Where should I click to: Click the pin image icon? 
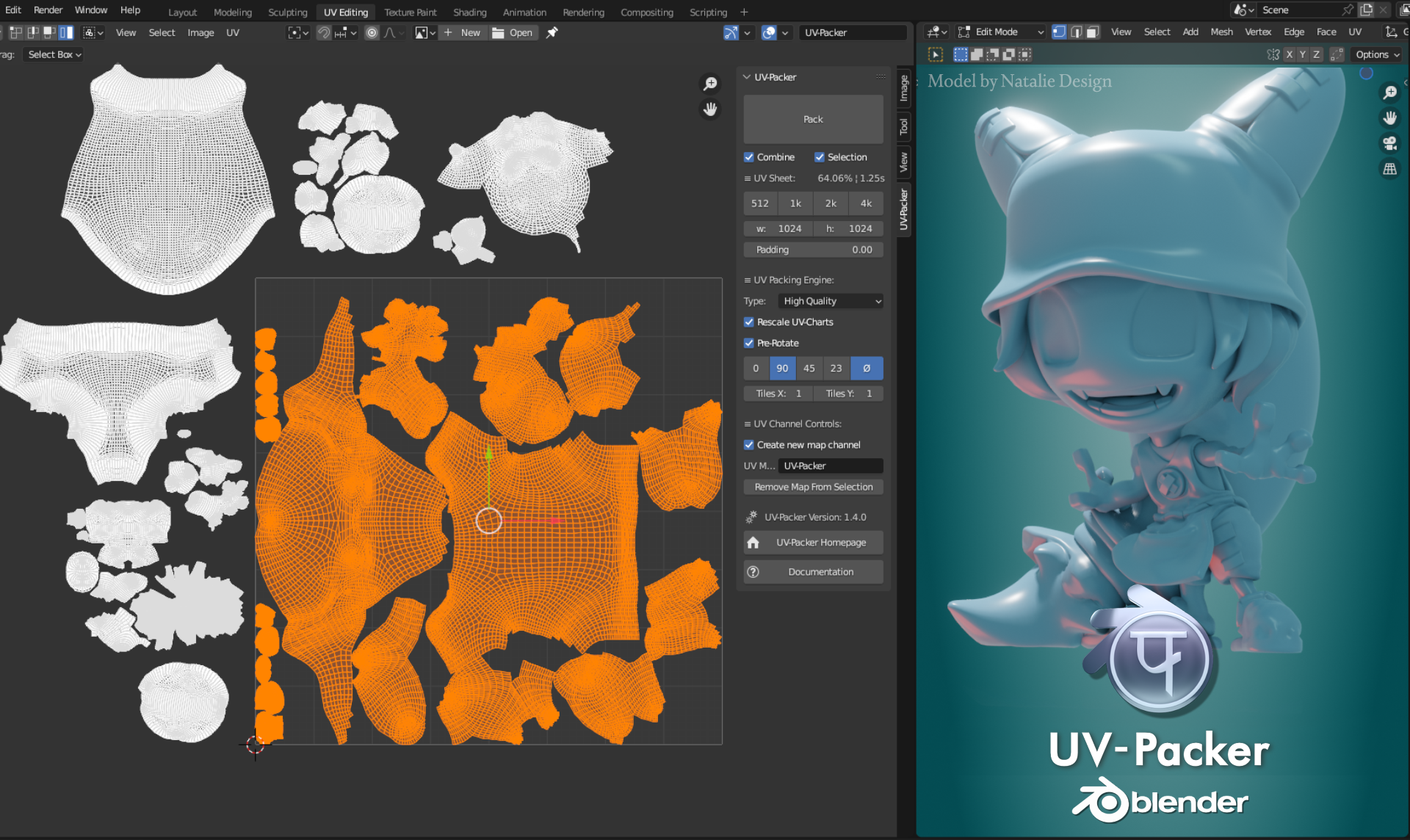pyautogui.click(x=552, y=32)
